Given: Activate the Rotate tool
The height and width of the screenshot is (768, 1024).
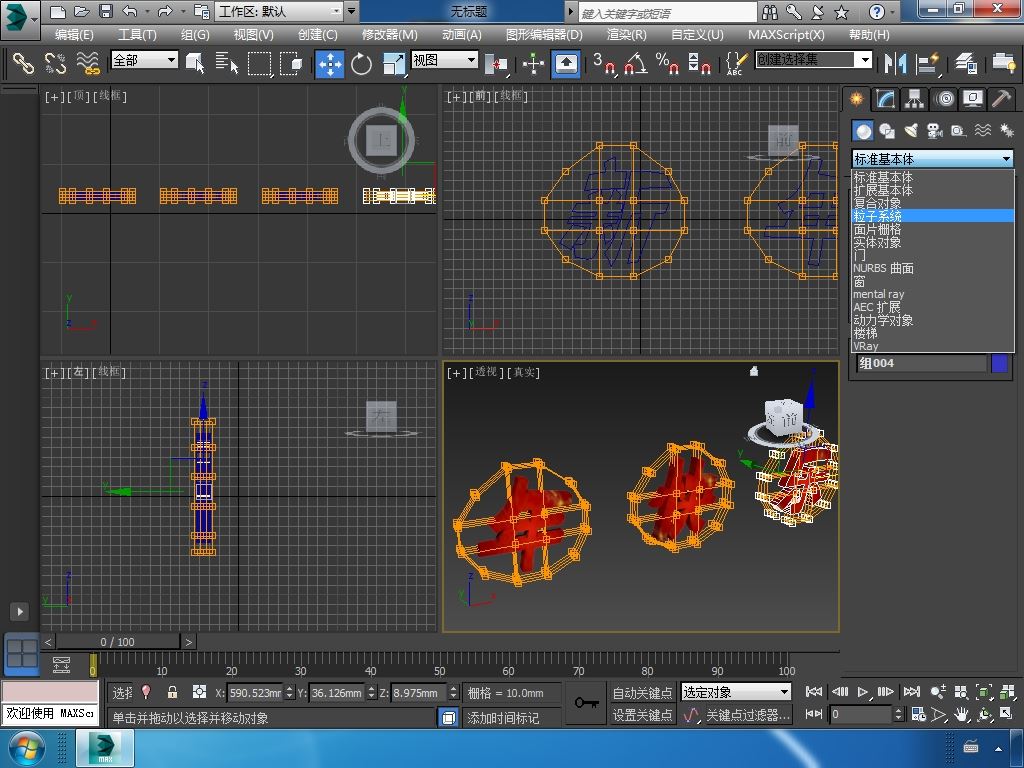Looking at the screenshot, I should pos(361,63).
